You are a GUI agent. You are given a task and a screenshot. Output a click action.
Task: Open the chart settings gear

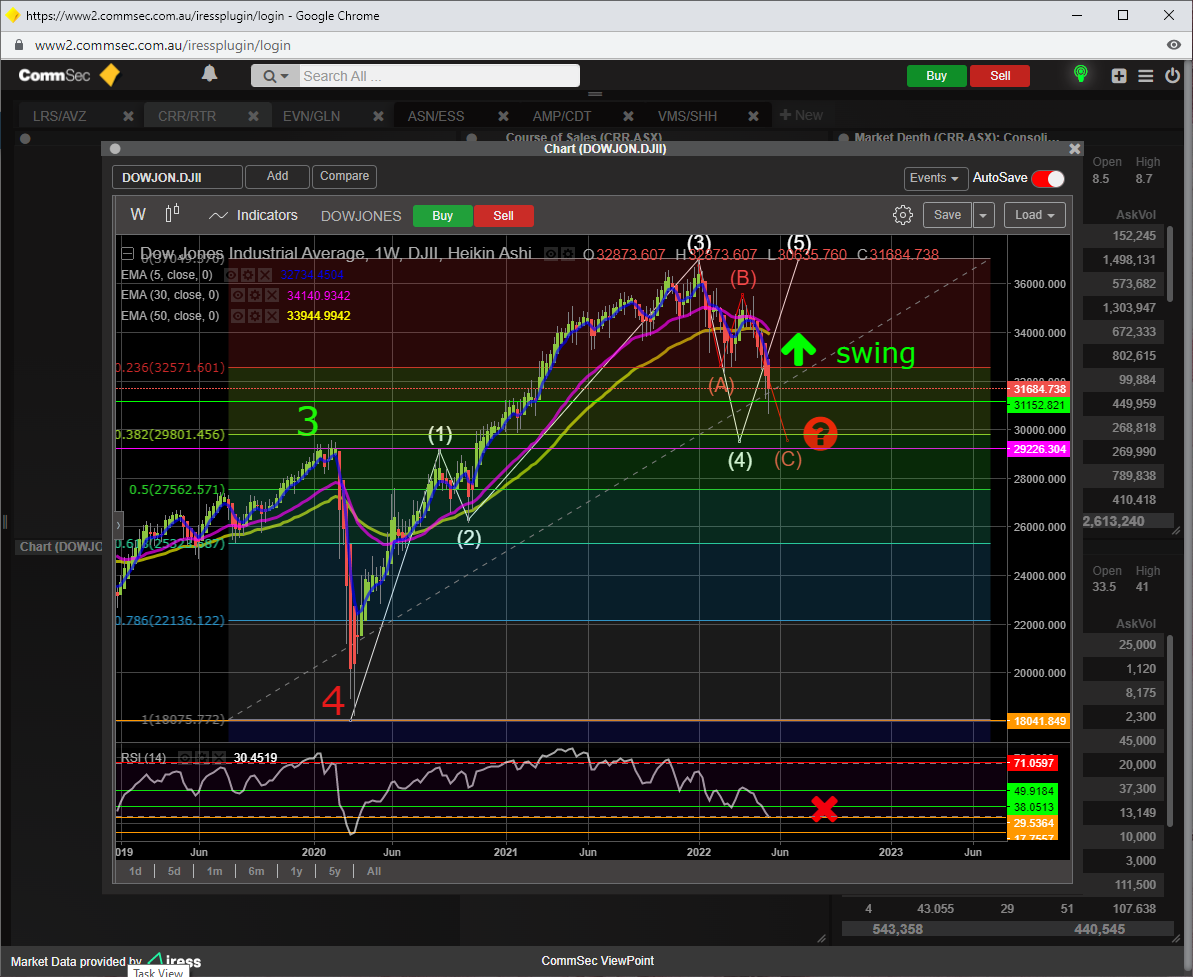pyautogui.click(x=902, y=215)
